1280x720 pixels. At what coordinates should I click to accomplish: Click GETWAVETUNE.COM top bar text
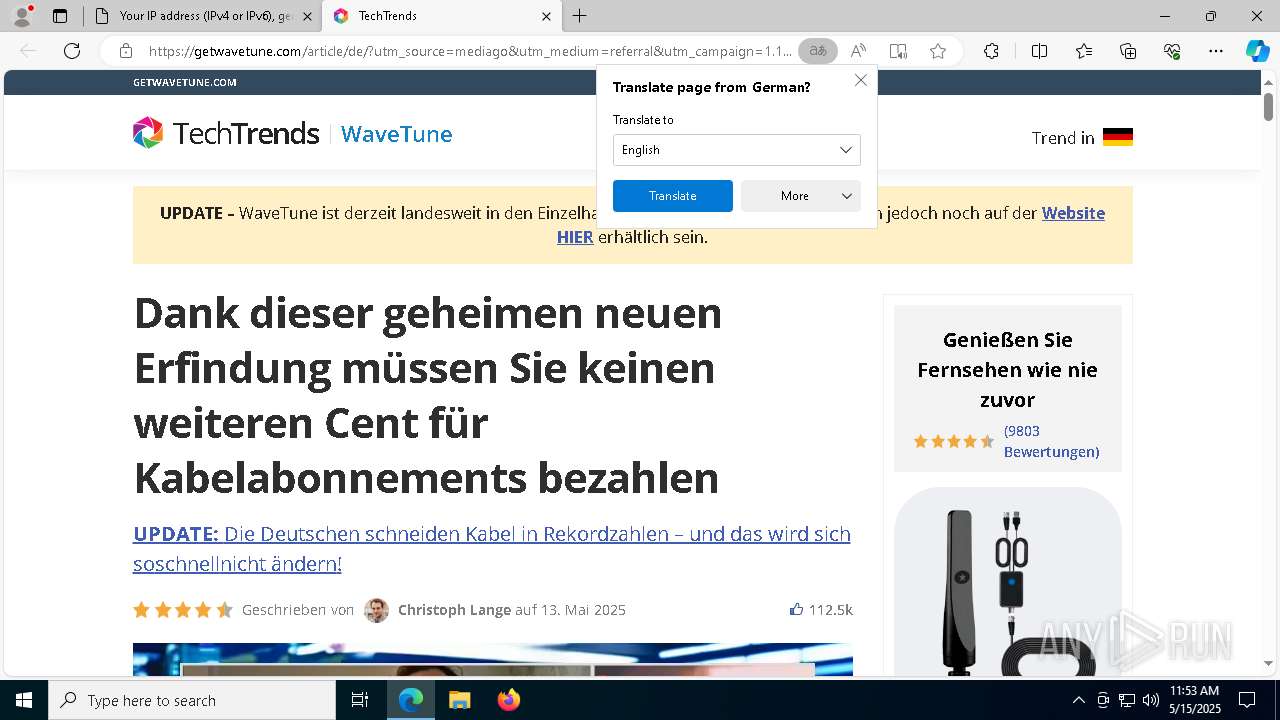coord(185,82)
